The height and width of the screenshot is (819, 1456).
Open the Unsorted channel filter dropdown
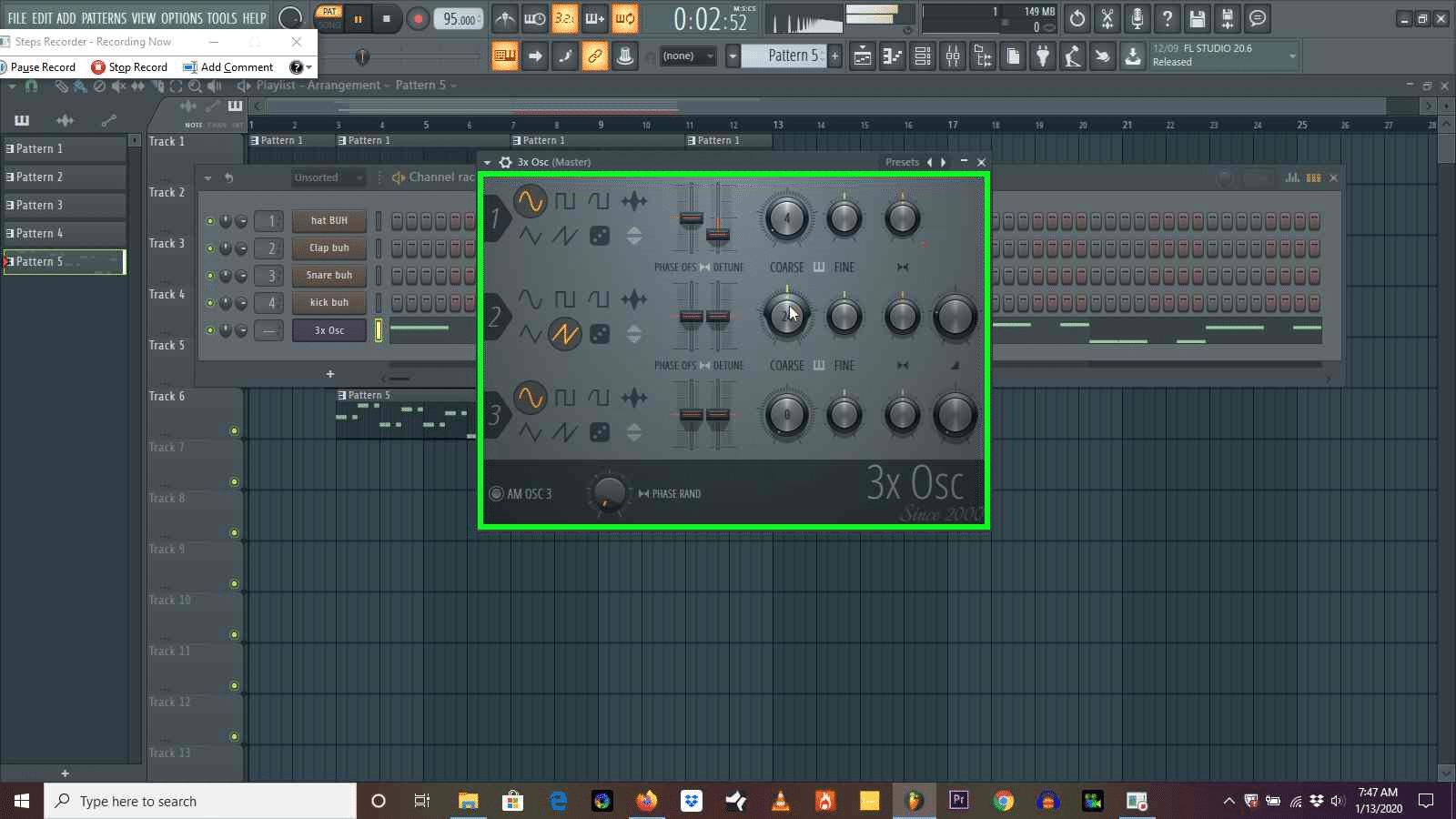(x=329, y=177)
